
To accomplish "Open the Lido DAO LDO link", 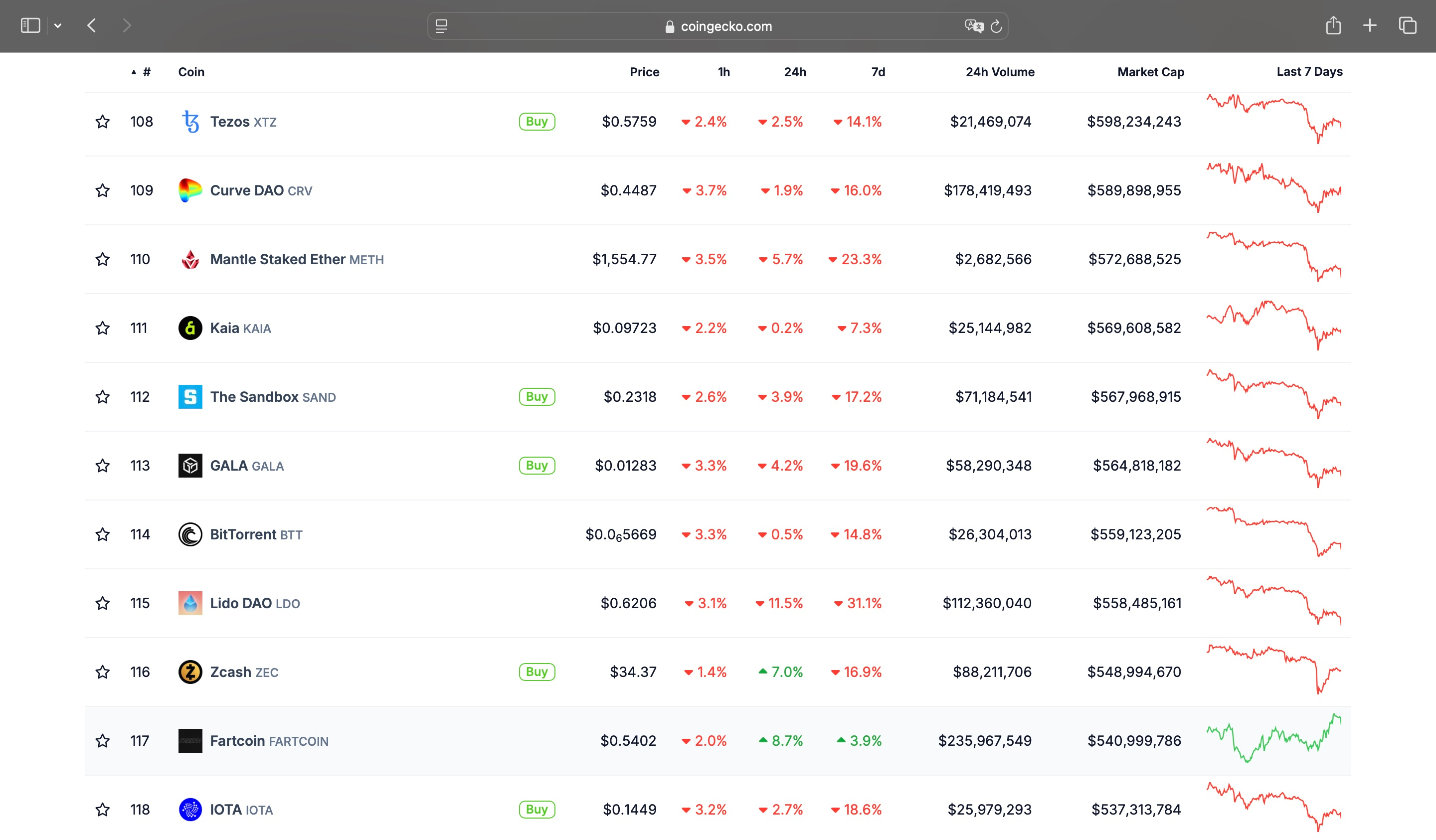I will click(255, 603).
